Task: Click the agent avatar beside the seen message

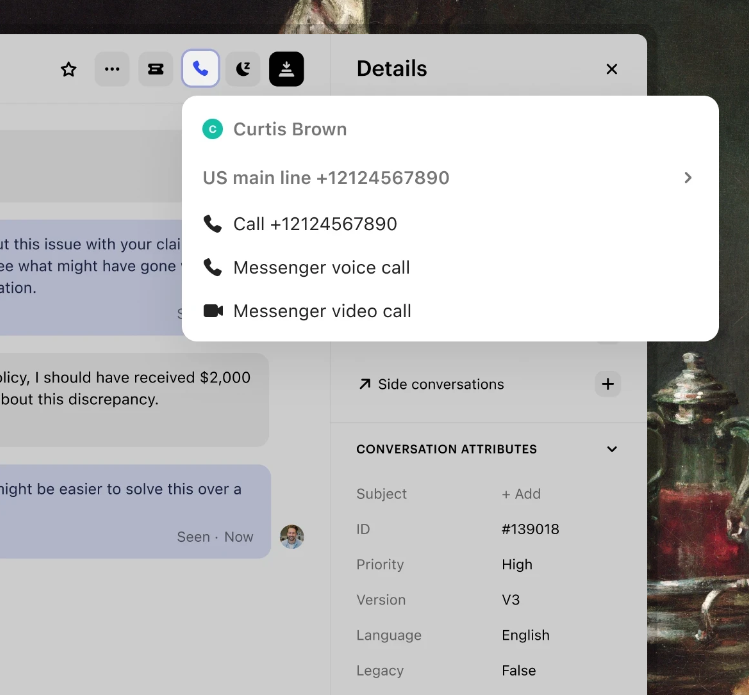Action: [291, 536]
